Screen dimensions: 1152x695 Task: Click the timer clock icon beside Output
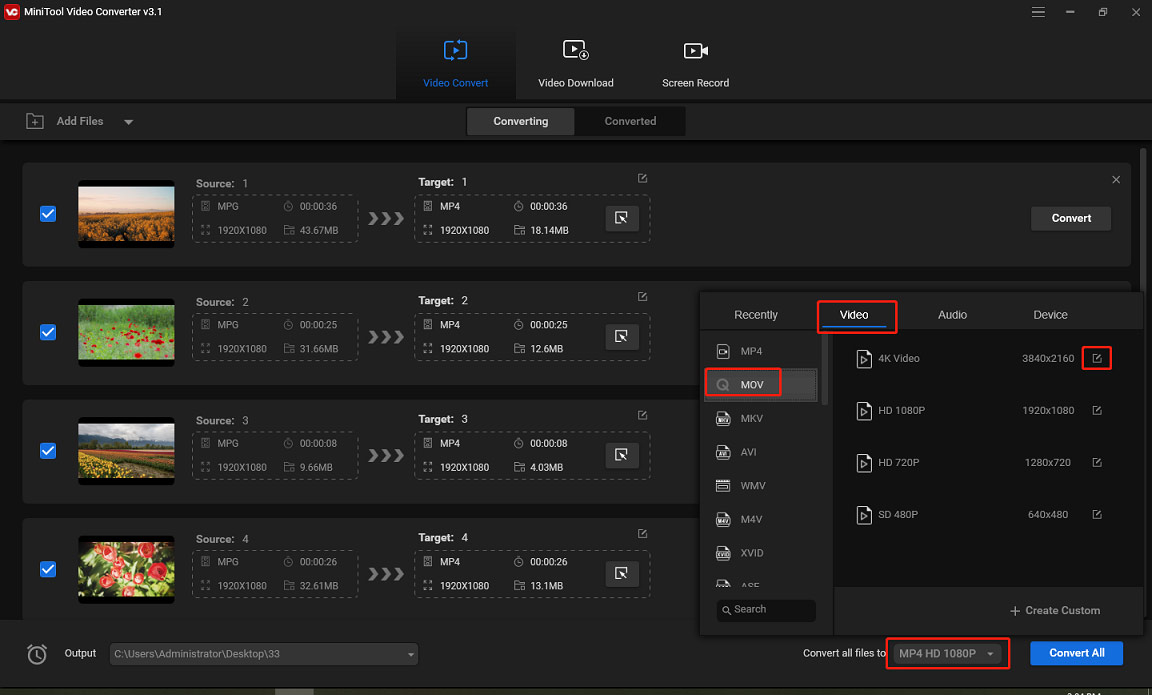tap(37, 654)
